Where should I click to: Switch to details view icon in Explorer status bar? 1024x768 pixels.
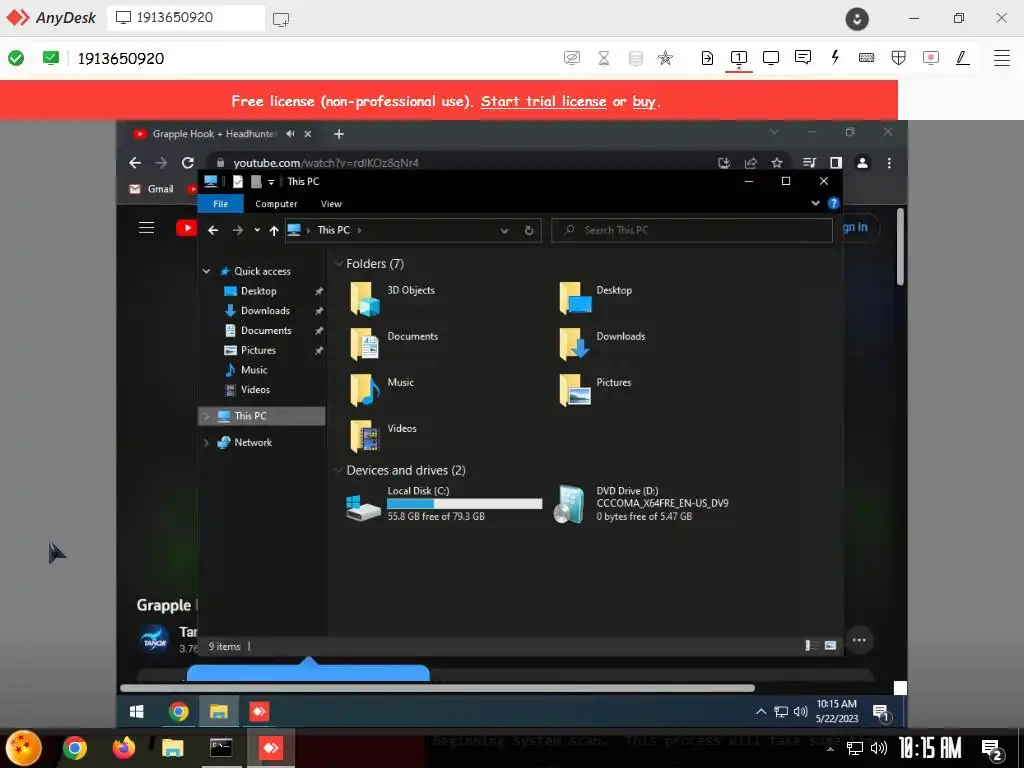tap(811, 645)
